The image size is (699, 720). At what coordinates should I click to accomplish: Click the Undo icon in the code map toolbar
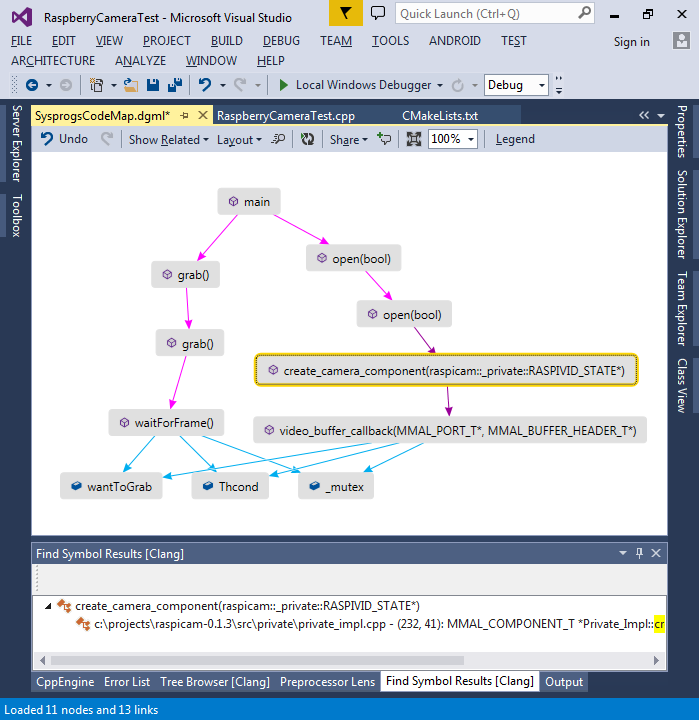47,139
